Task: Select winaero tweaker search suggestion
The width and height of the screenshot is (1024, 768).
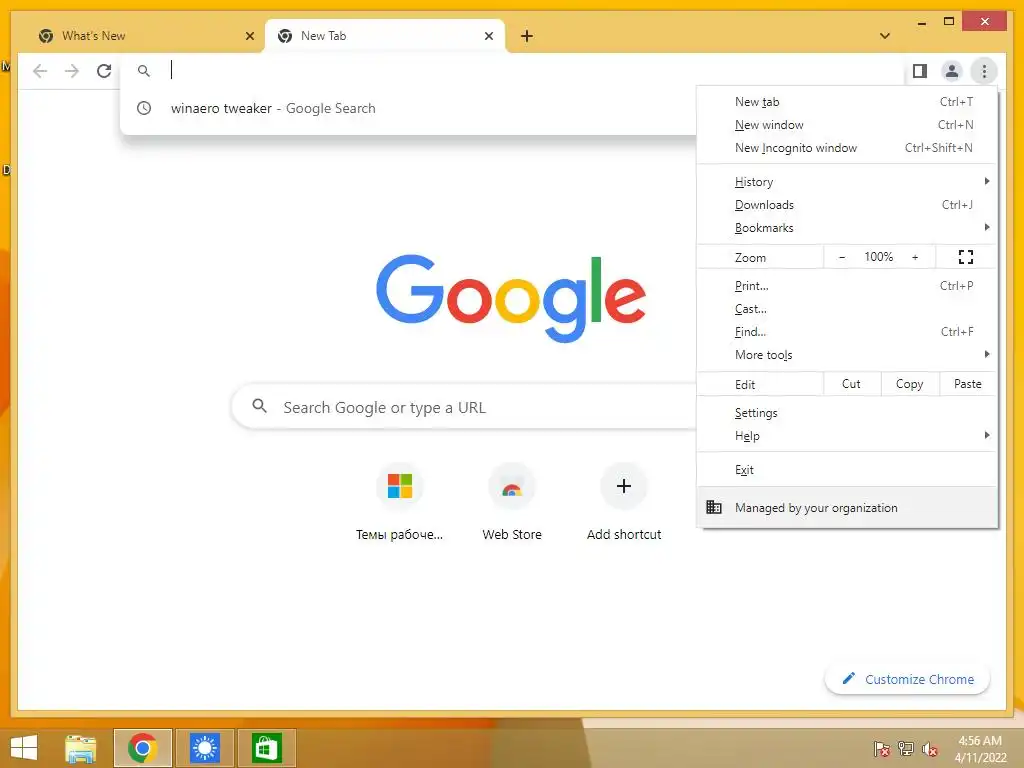Action: click(409, 108)
